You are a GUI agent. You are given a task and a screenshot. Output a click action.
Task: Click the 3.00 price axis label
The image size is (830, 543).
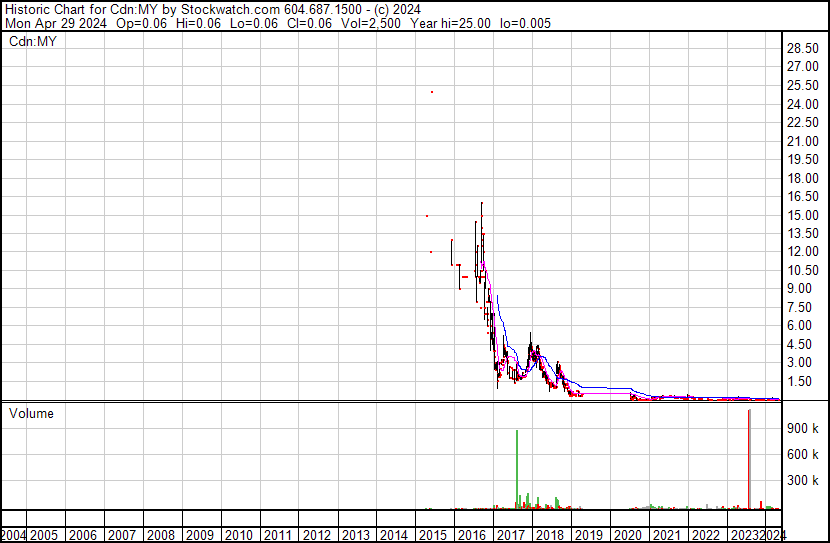point(799,362)
